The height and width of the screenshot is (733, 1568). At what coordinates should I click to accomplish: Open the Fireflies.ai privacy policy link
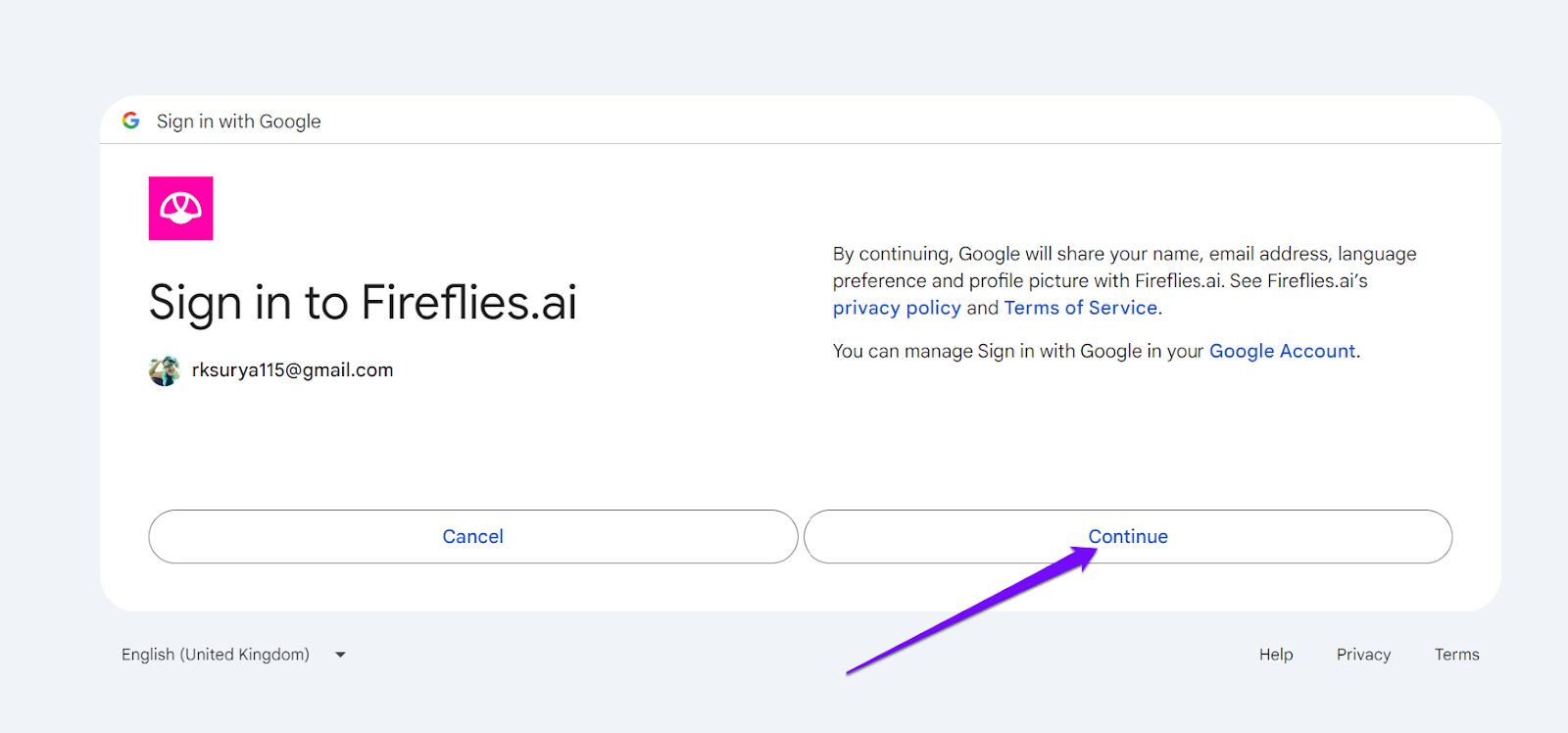click(x=897, y=308)
